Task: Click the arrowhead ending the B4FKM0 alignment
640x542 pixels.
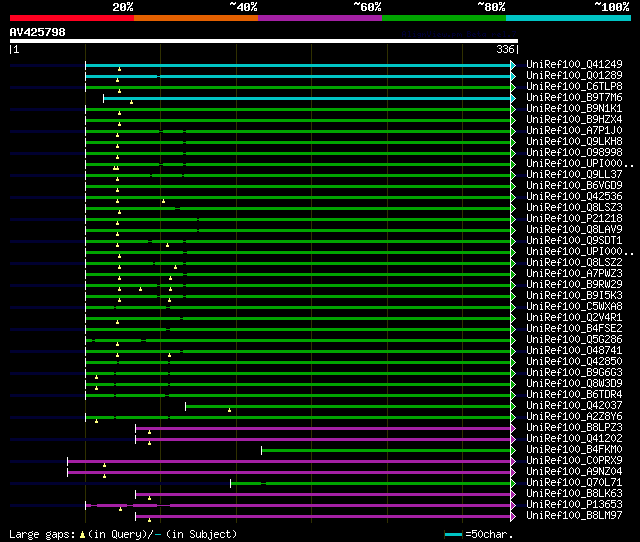Action: pos(514,450)
